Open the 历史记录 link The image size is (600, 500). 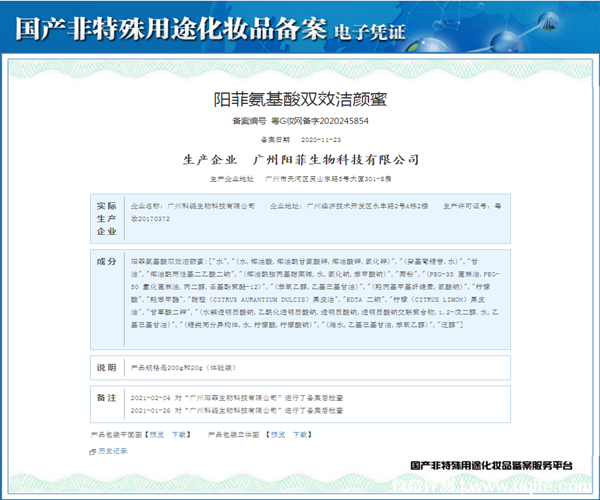(112, 451)
